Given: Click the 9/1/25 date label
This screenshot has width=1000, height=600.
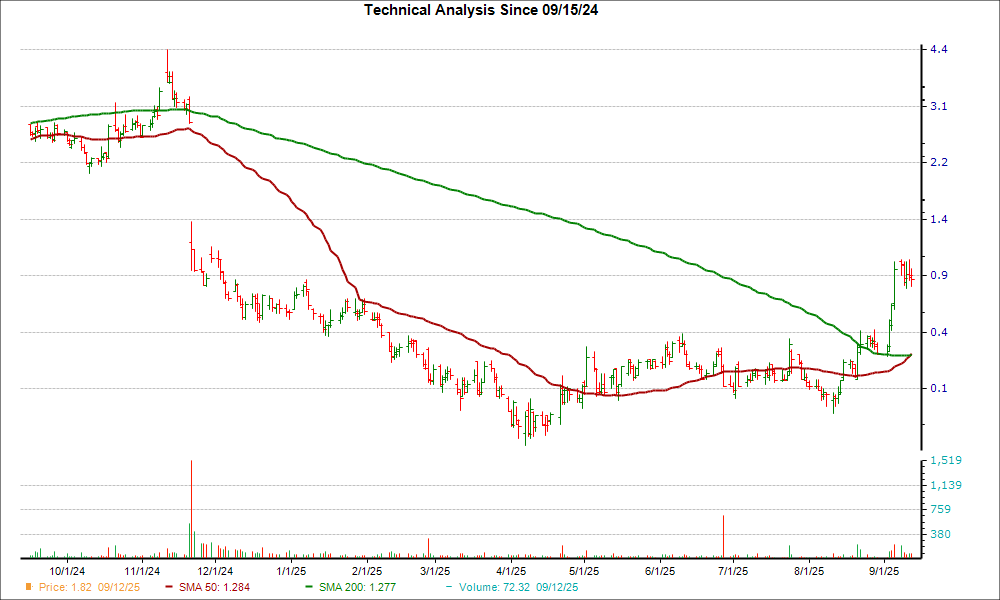Looking at the screenshot, I should [884, 571].
